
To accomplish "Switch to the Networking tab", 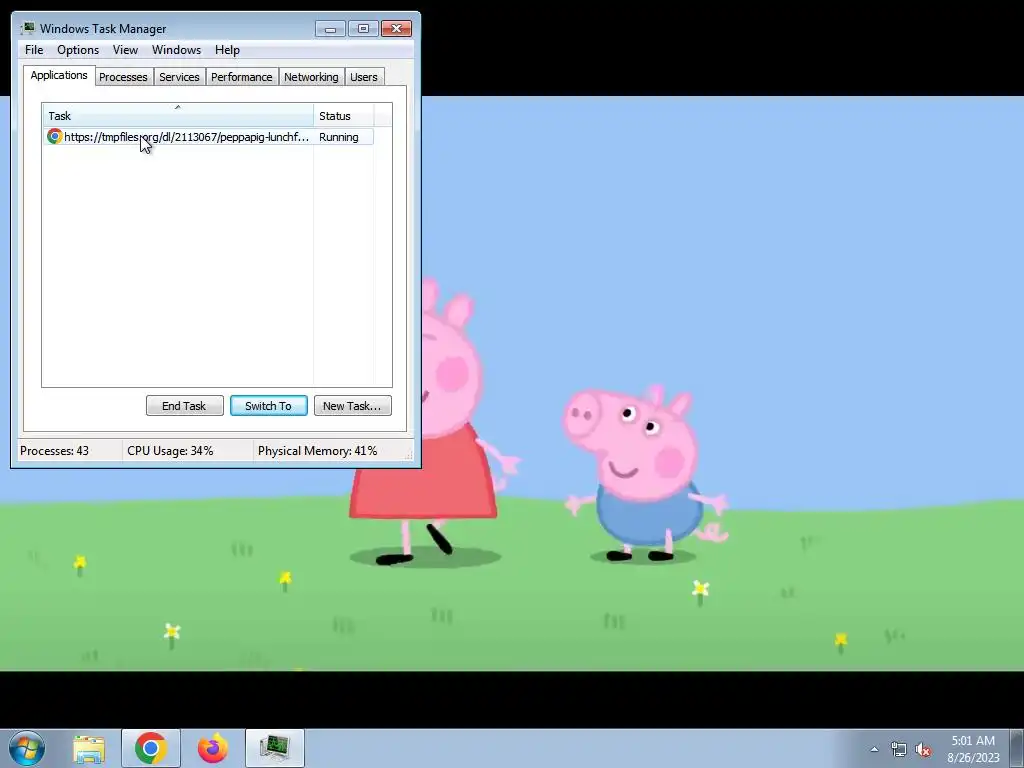I will [x=311, y=77].
